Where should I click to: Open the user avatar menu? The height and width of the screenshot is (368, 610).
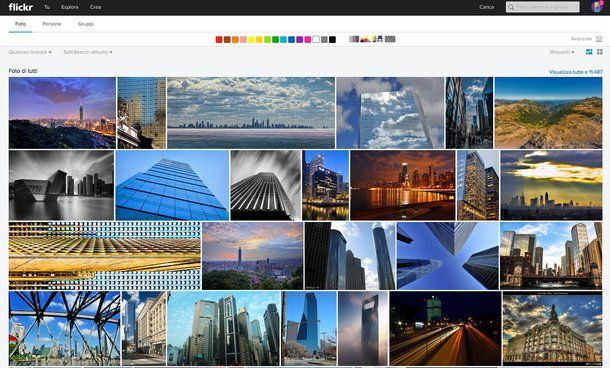click(x=597, y=7)
